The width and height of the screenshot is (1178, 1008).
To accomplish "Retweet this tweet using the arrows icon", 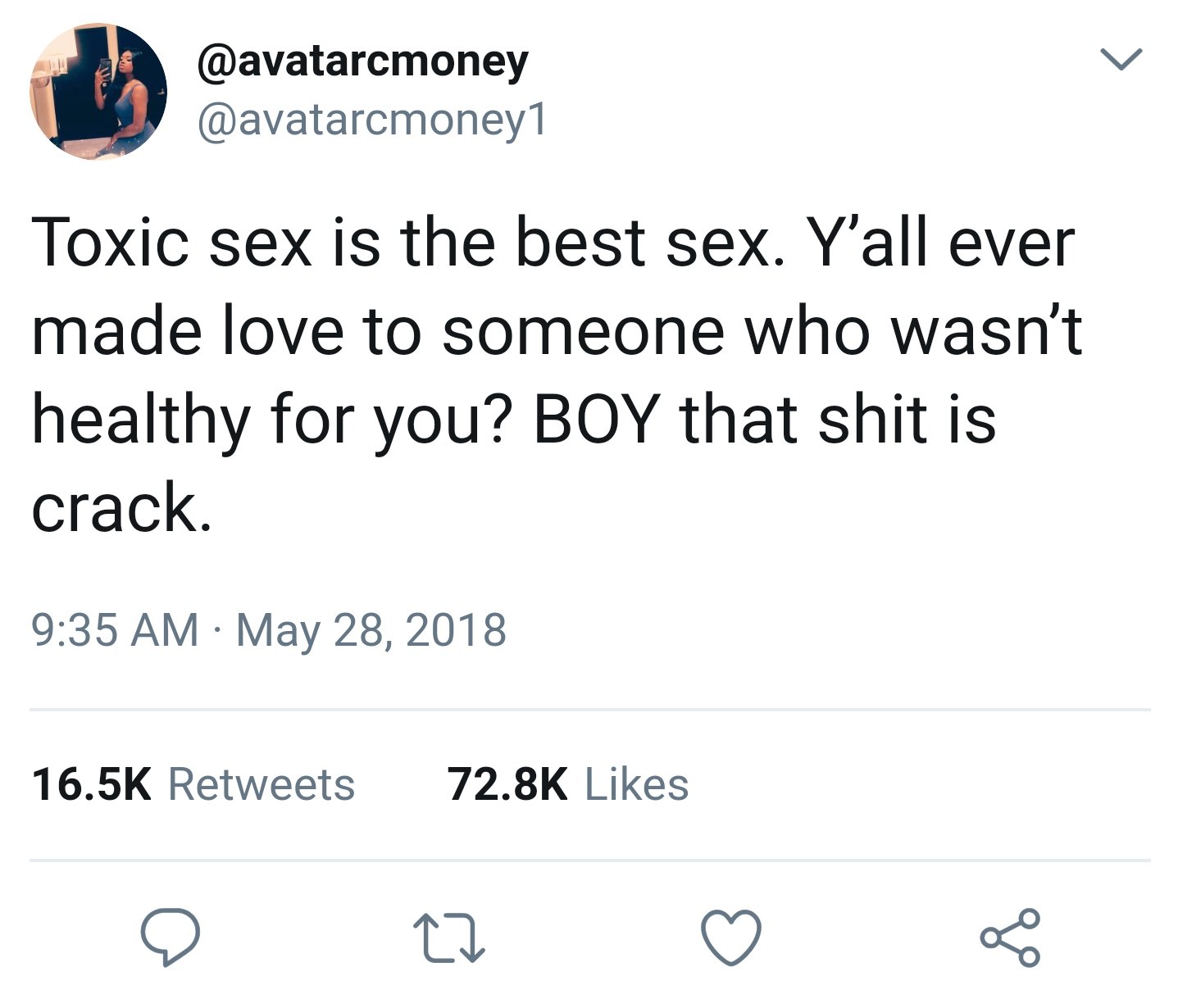I will [x=449, y=939].
